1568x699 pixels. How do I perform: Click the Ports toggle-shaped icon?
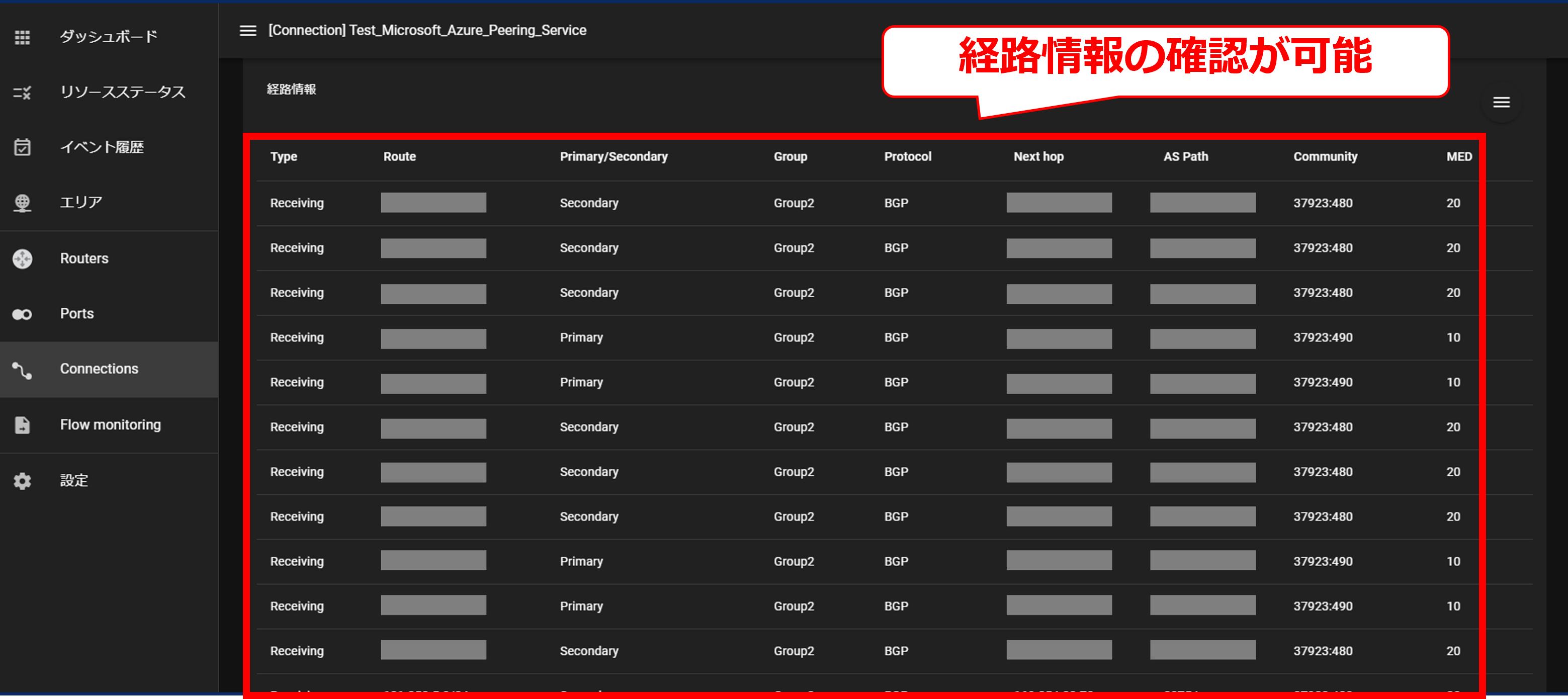[23, 314]
